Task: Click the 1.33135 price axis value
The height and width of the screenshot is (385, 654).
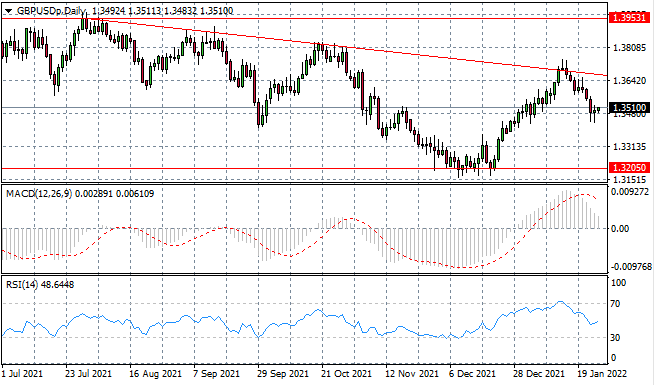Action: click(629, 146)
